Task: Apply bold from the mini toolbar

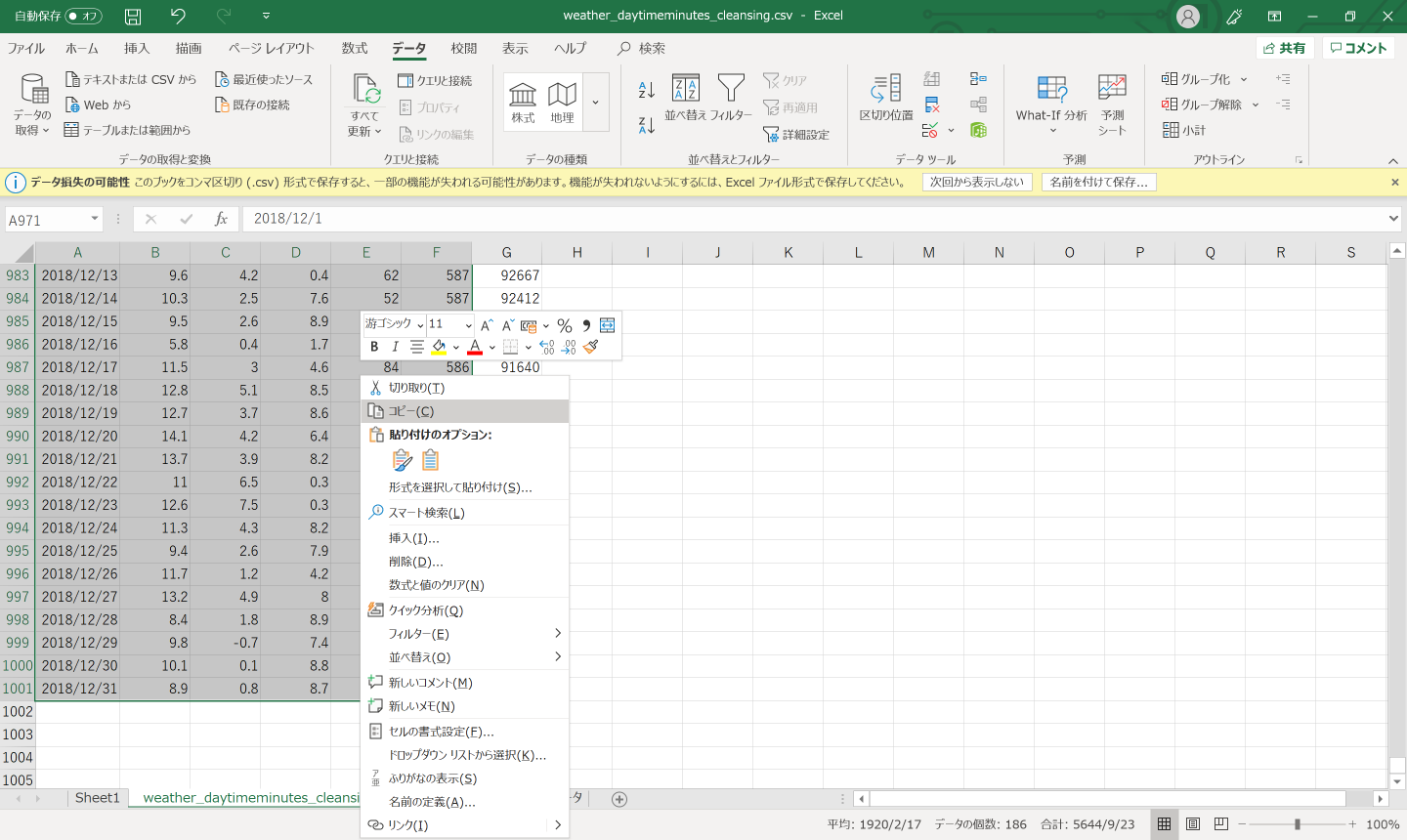Action: pyautogui.click(x=374, y=347)
